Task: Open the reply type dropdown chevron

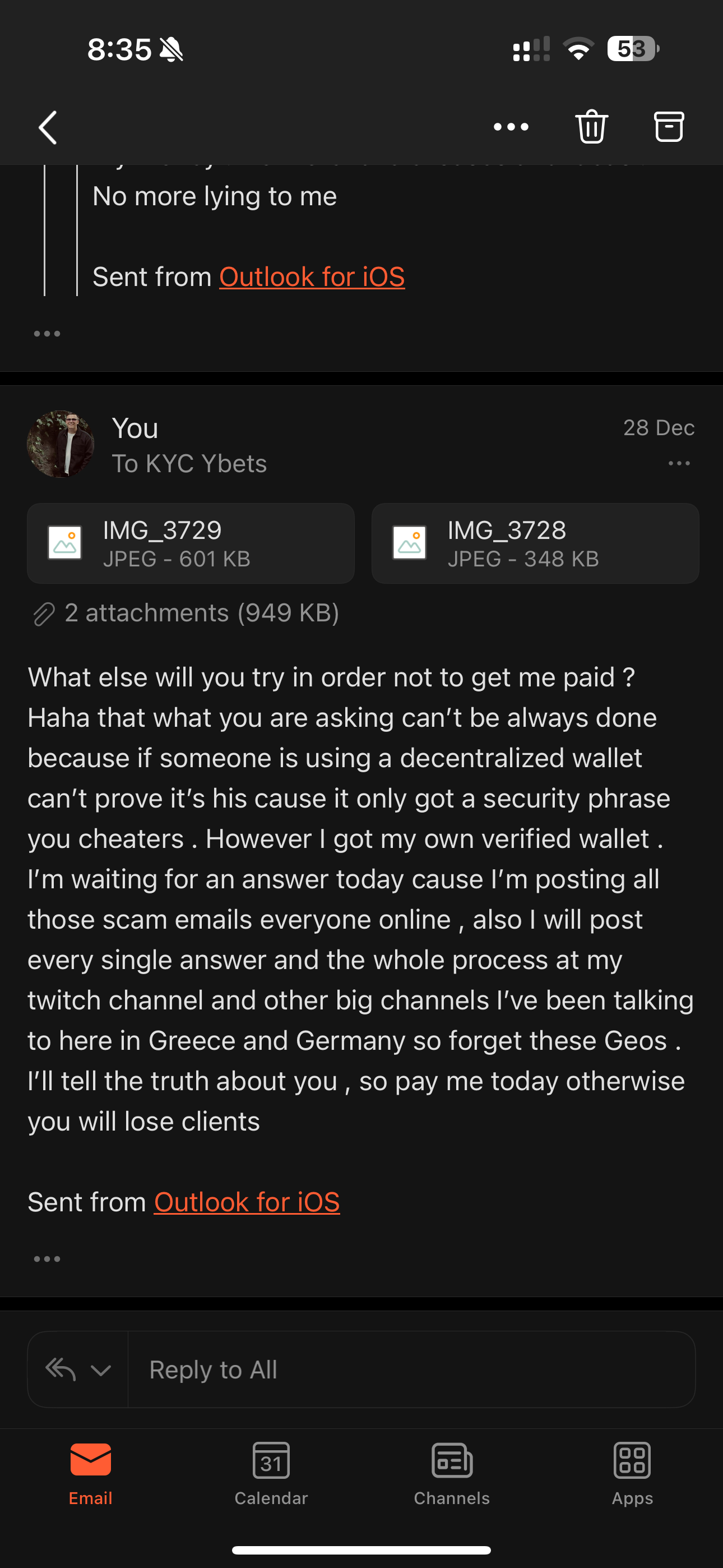Action: pos(101,1370)
